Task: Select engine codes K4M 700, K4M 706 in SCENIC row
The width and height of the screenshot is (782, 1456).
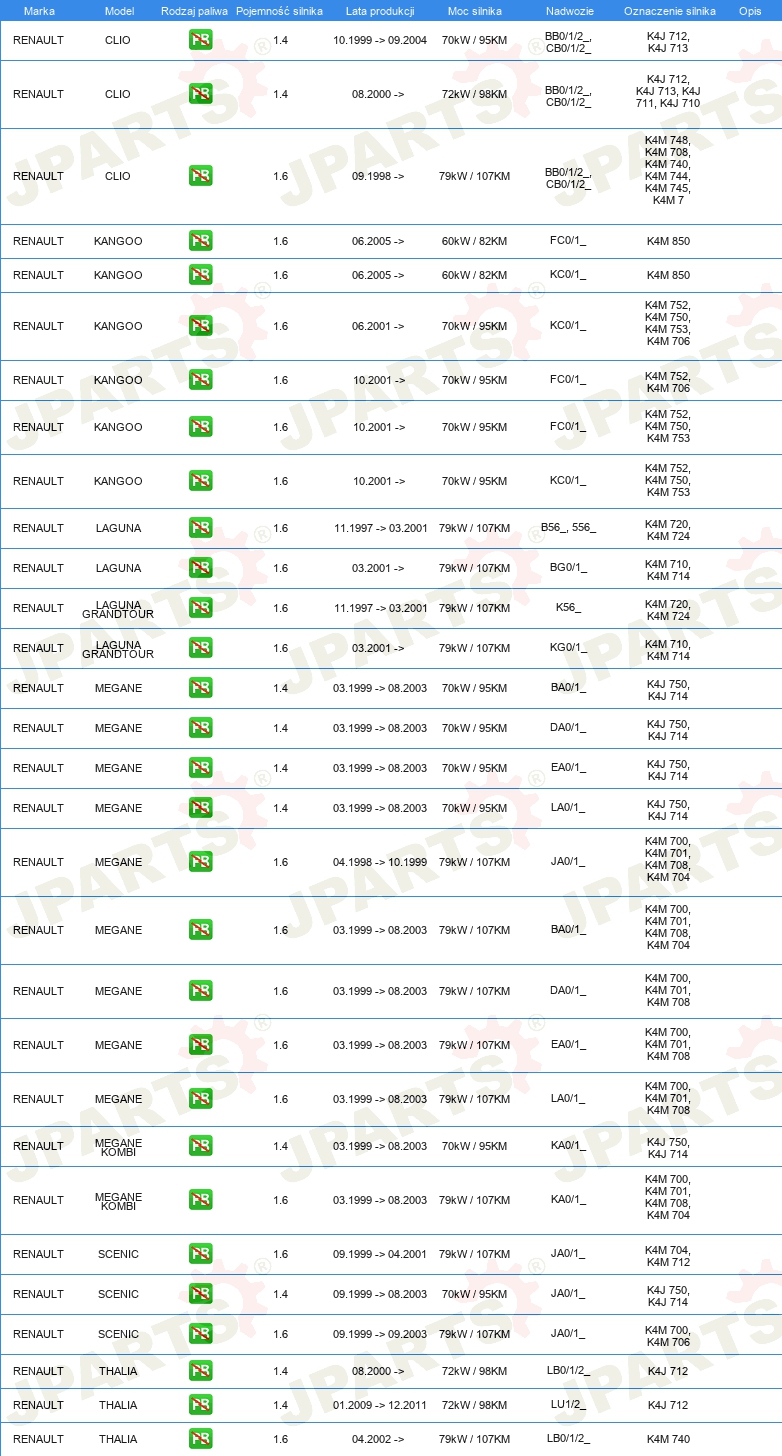Action: pos(668,1336)
